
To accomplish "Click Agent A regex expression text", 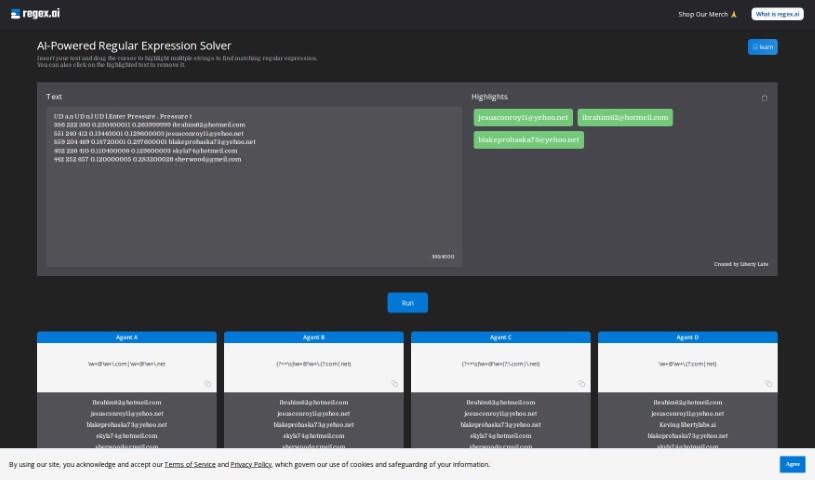I will tap(126, 364).
